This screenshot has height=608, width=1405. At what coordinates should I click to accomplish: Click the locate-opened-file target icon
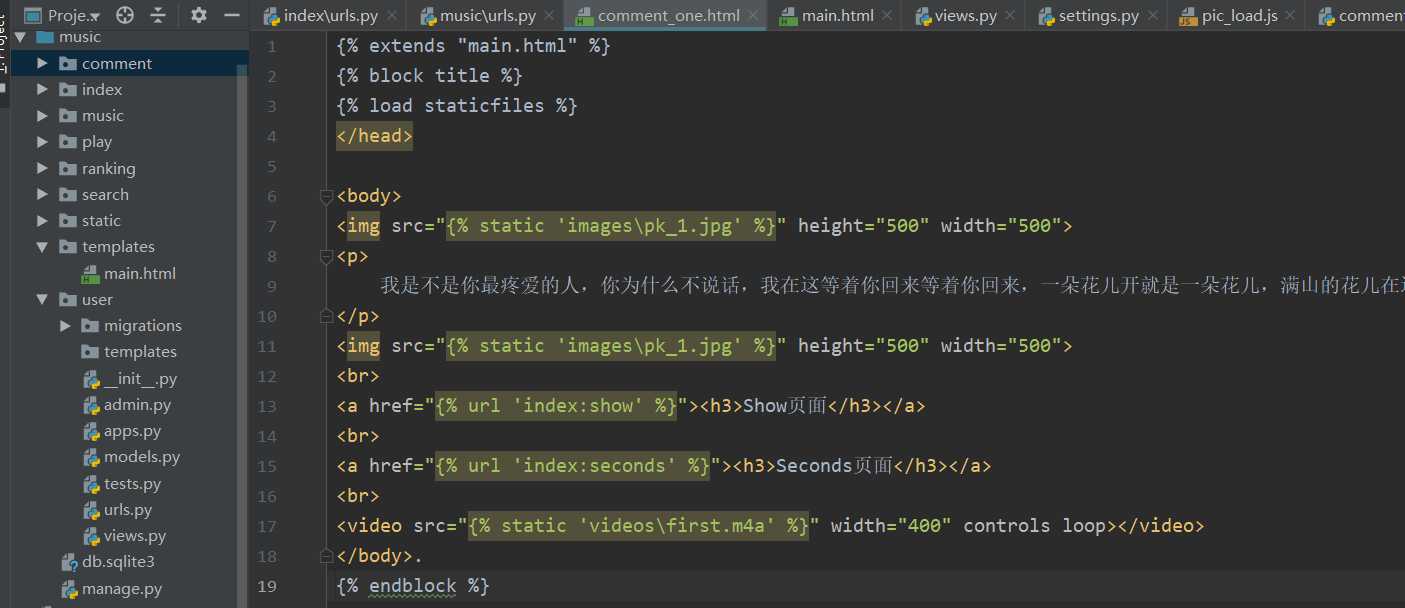[x=125, y=15]
